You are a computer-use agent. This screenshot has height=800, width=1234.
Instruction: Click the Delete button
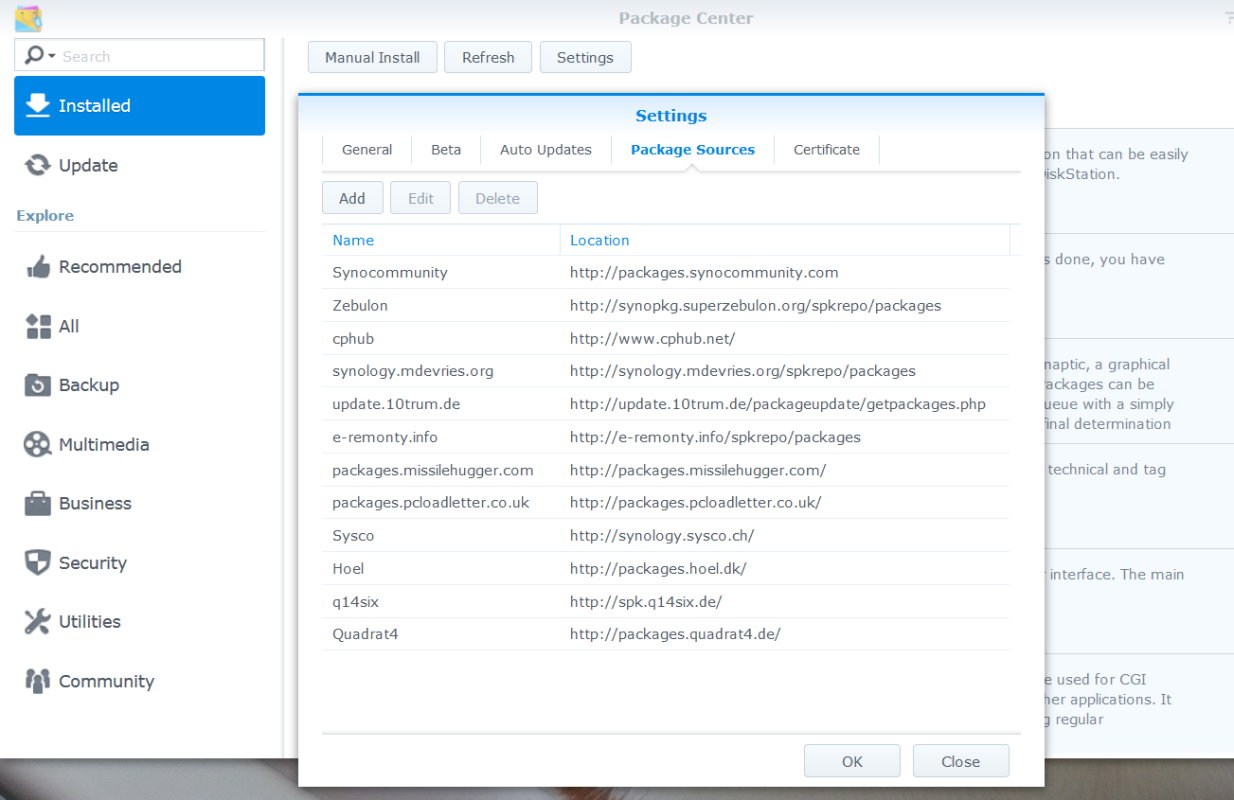(x=498, y=198)
